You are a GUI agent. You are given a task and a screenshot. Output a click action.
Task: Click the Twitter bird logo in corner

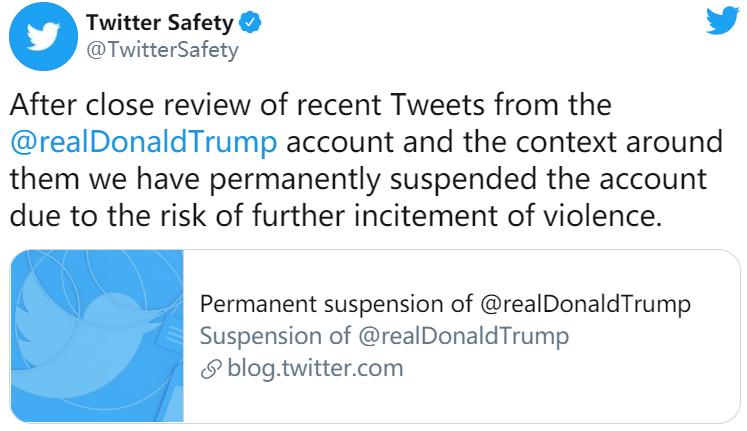coord(723,20)
